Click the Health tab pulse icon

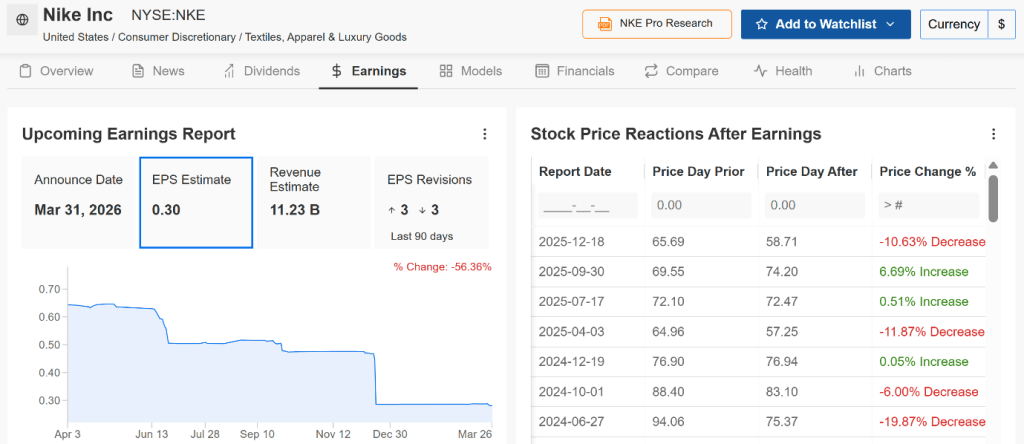tap(760, 71)
